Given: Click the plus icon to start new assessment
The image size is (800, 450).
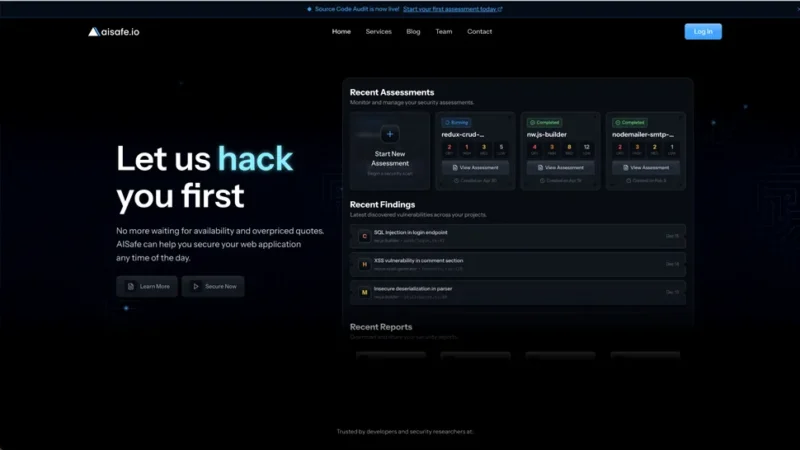Looking at the screenshot, I should (390, 134).
